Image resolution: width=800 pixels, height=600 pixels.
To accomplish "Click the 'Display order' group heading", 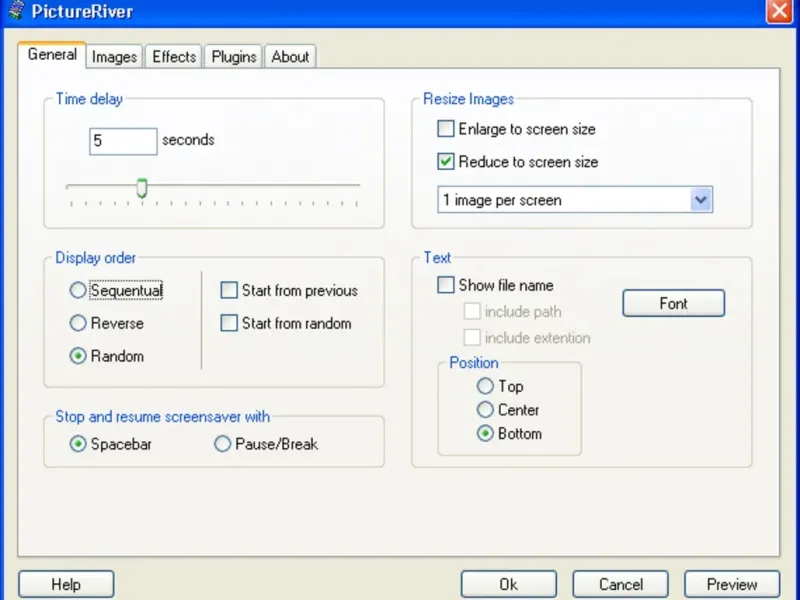I will pyautogui.click(x=95, y=258).
